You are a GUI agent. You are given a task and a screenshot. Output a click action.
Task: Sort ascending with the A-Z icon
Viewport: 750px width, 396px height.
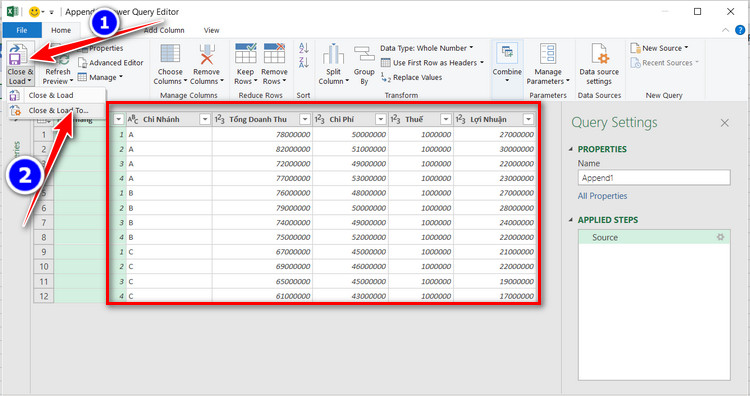pos(304,48)
